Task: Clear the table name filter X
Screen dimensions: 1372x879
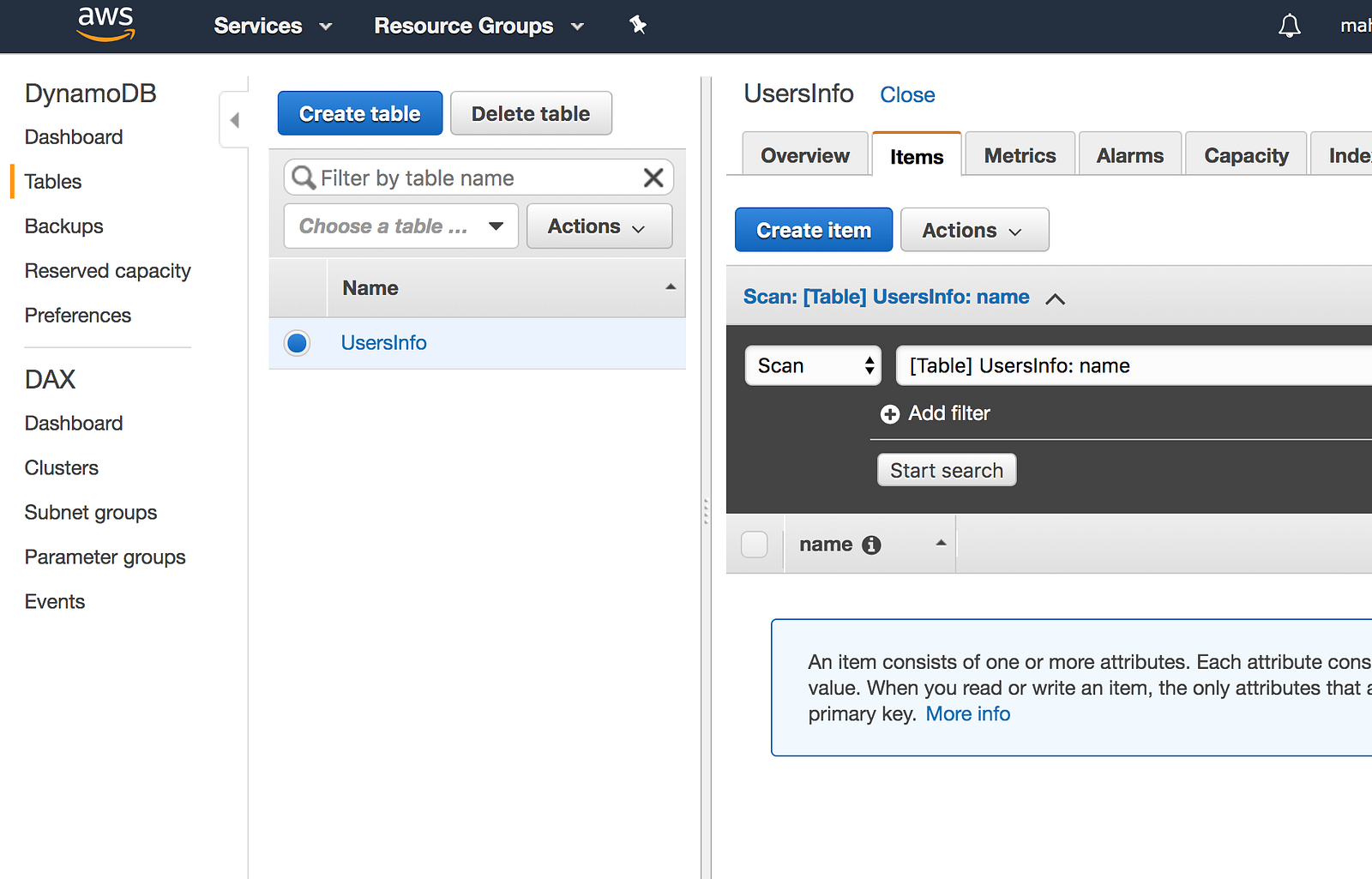Action: (x=653, y=178)
